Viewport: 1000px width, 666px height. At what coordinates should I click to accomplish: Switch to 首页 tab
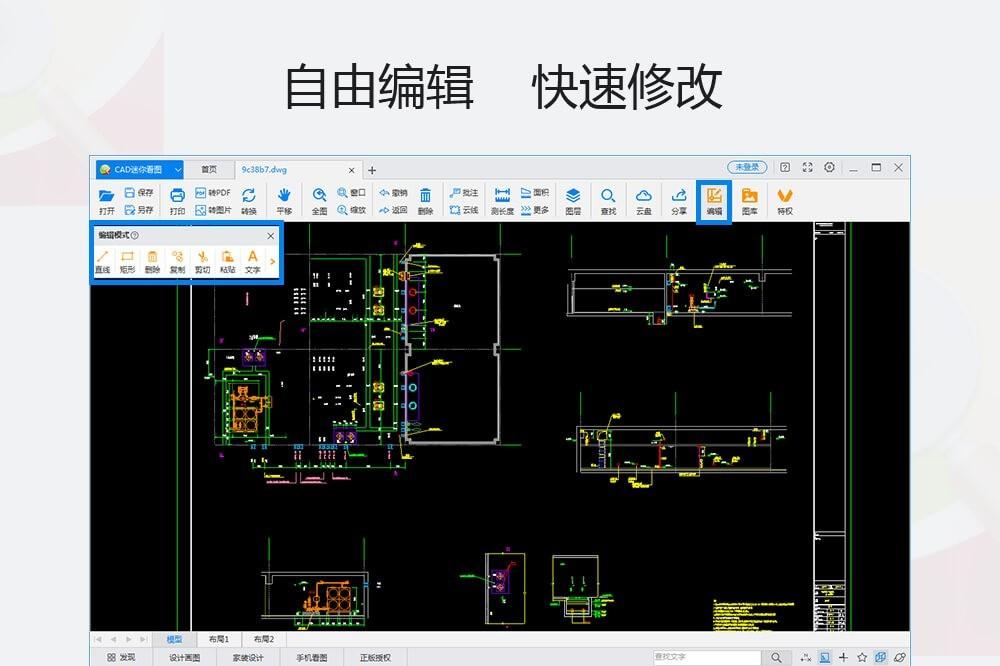click(x=209, y=169)
